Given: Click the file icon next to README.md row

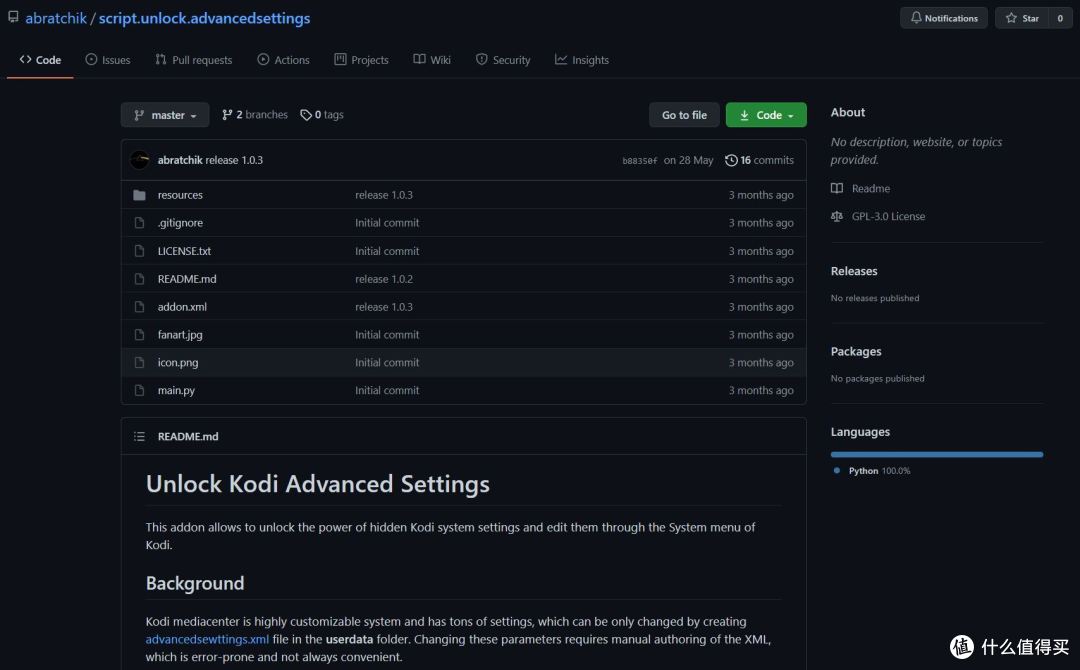Looking at the screenshot, I should [139, 279].
